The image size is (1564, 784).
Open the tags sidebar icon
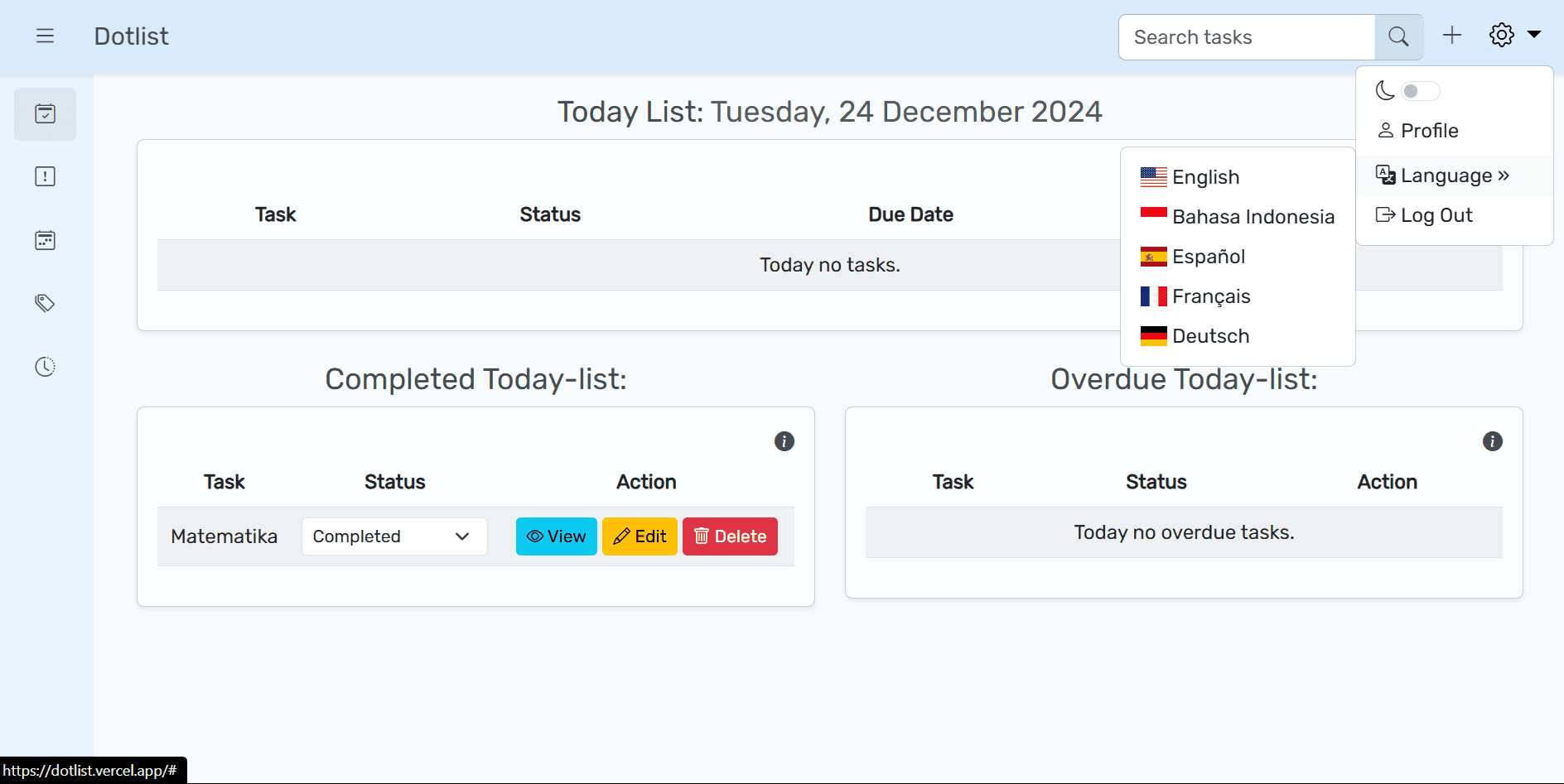[45, 303]
